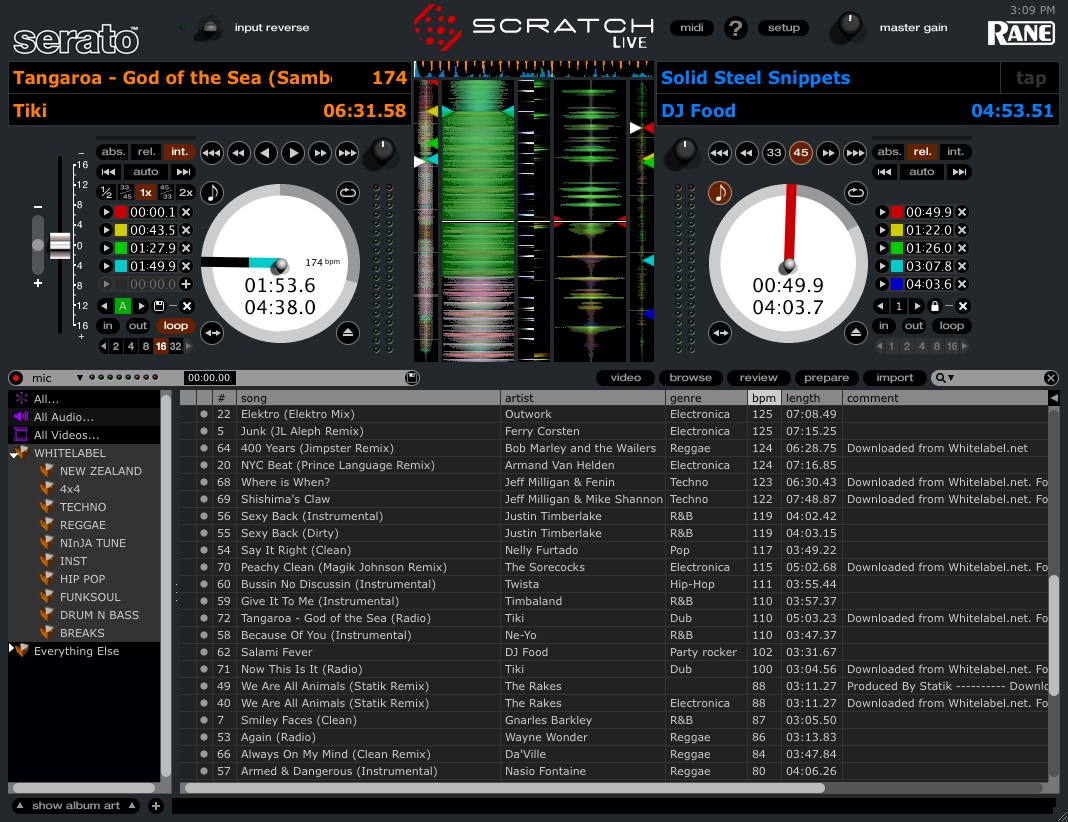Open the video panel tab
The height and width of the screenshot is (822, 1068).
pyautogui.click(x=625, y=378)
